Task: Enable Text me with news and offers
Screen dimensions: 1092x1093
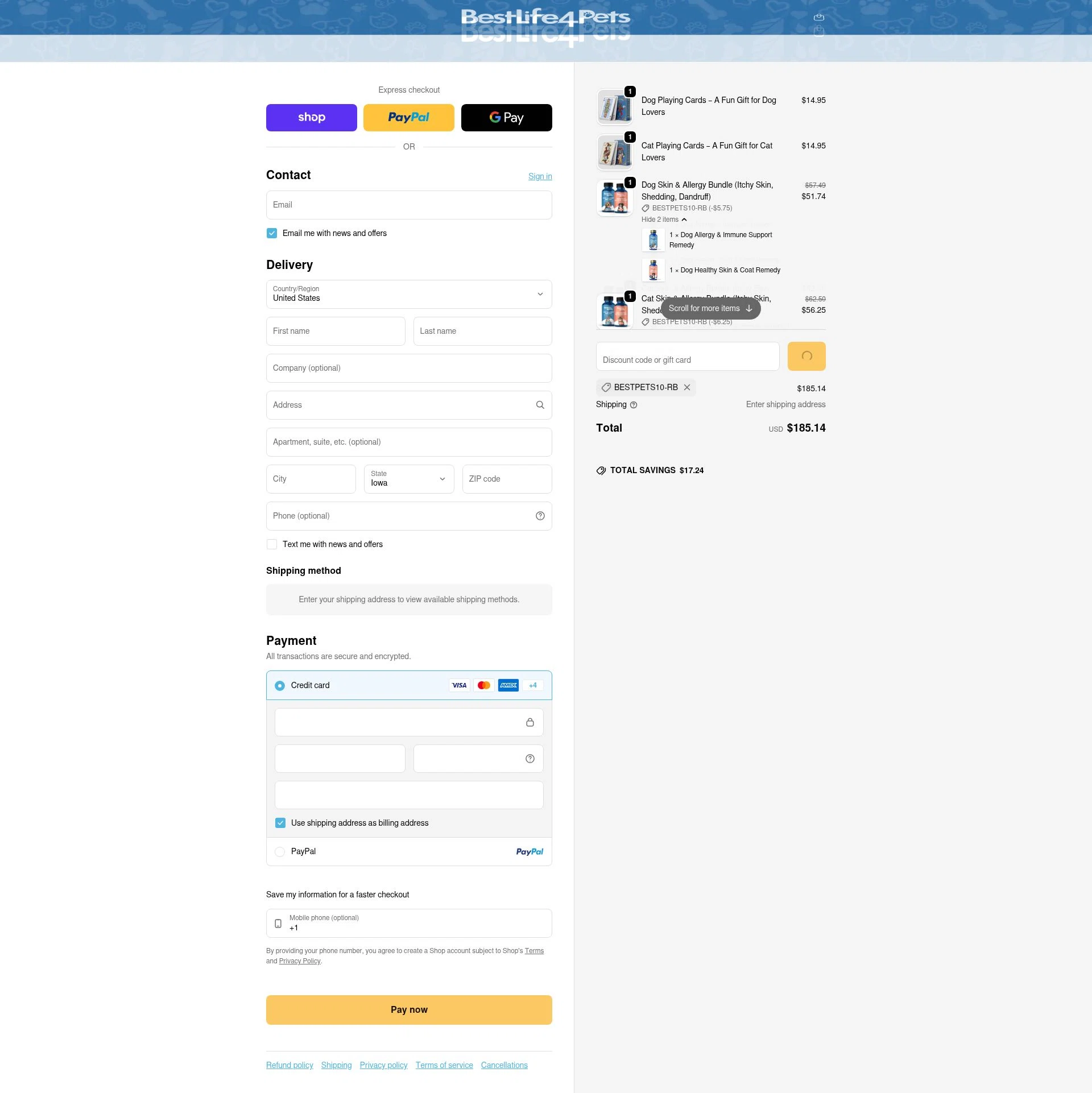Action: [271, 544]
